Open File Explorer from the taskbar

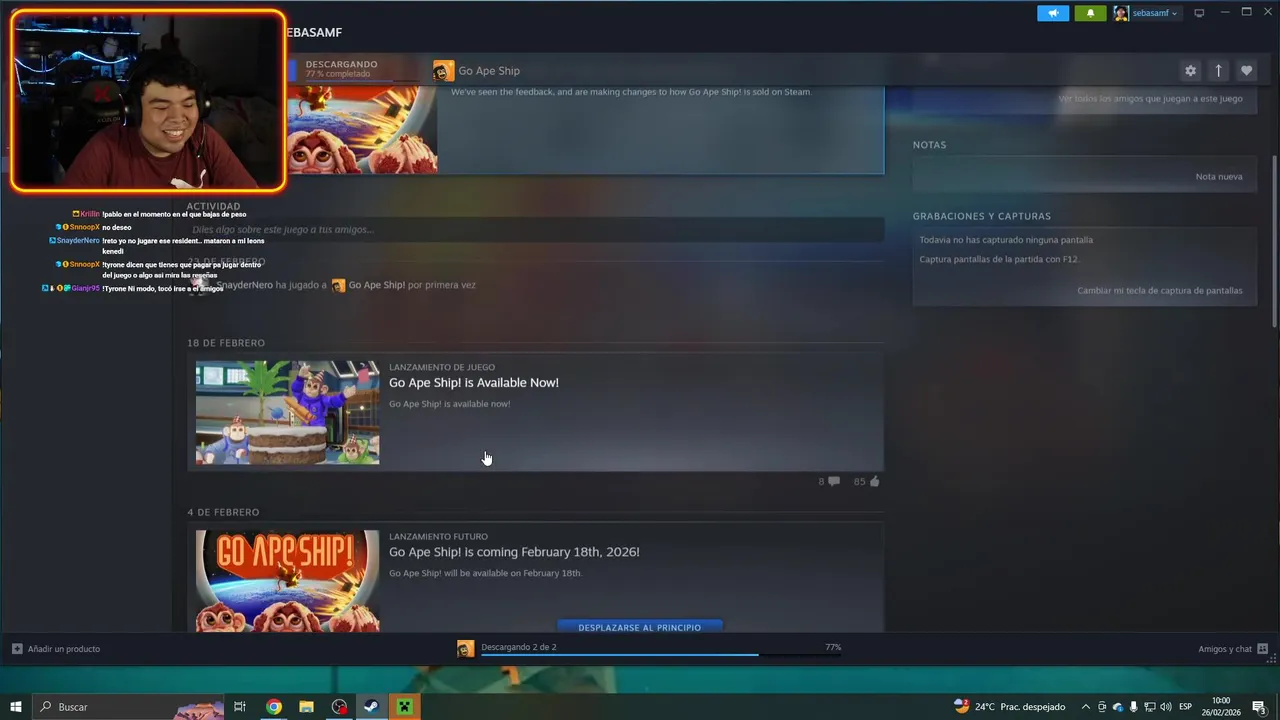click(306, 707)
